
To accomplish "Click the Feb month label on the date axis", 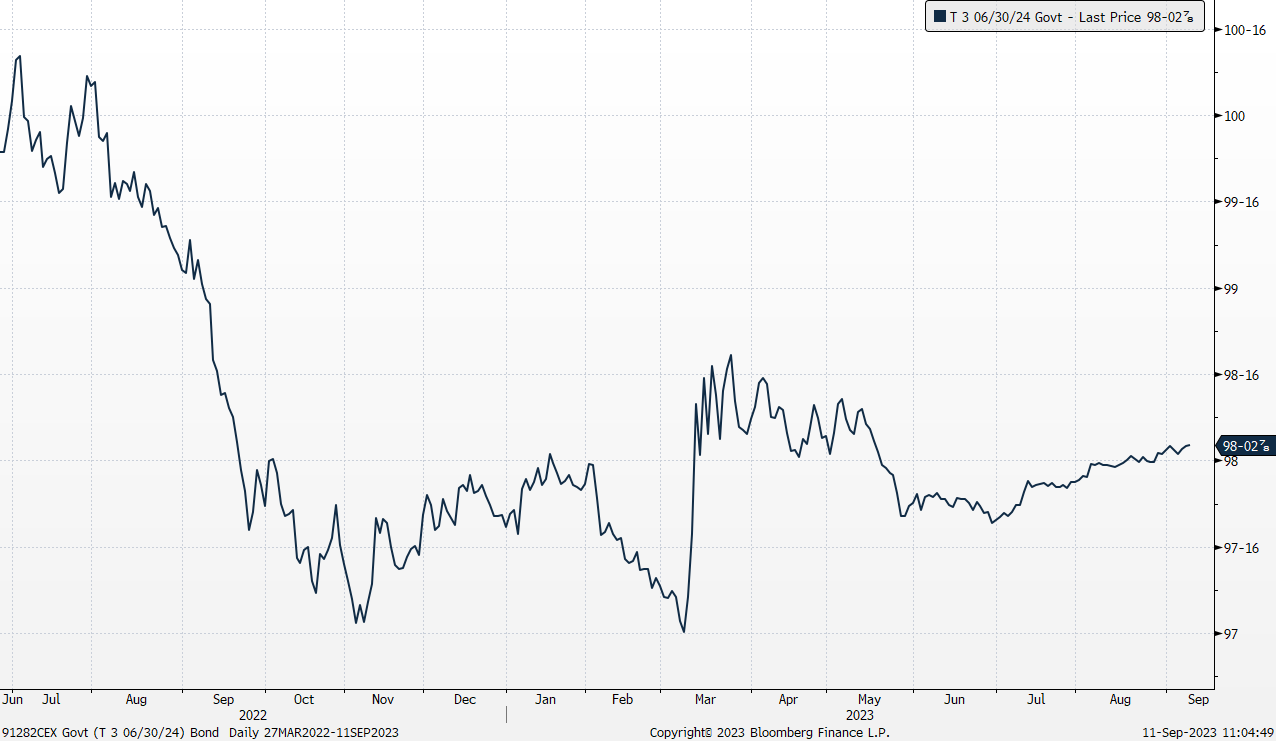I will pos(622,700).
